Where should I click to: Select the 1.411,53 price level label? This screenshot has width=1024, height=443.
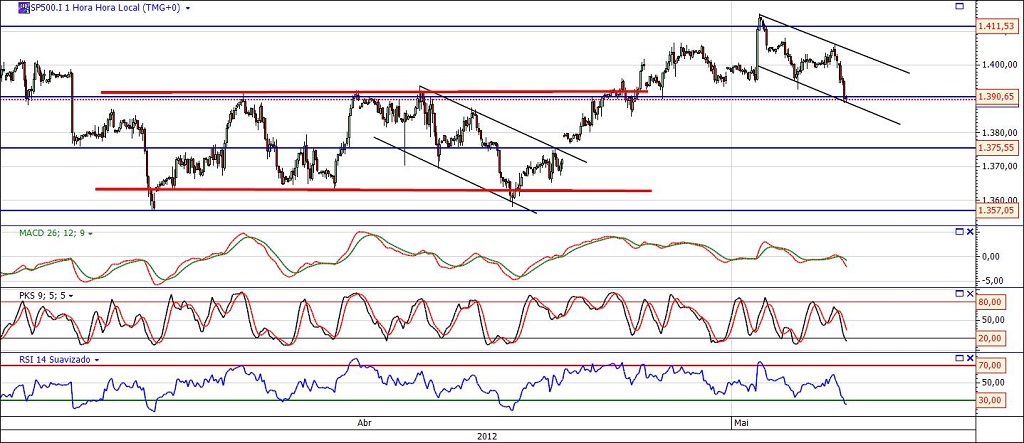tap(997, 26)
